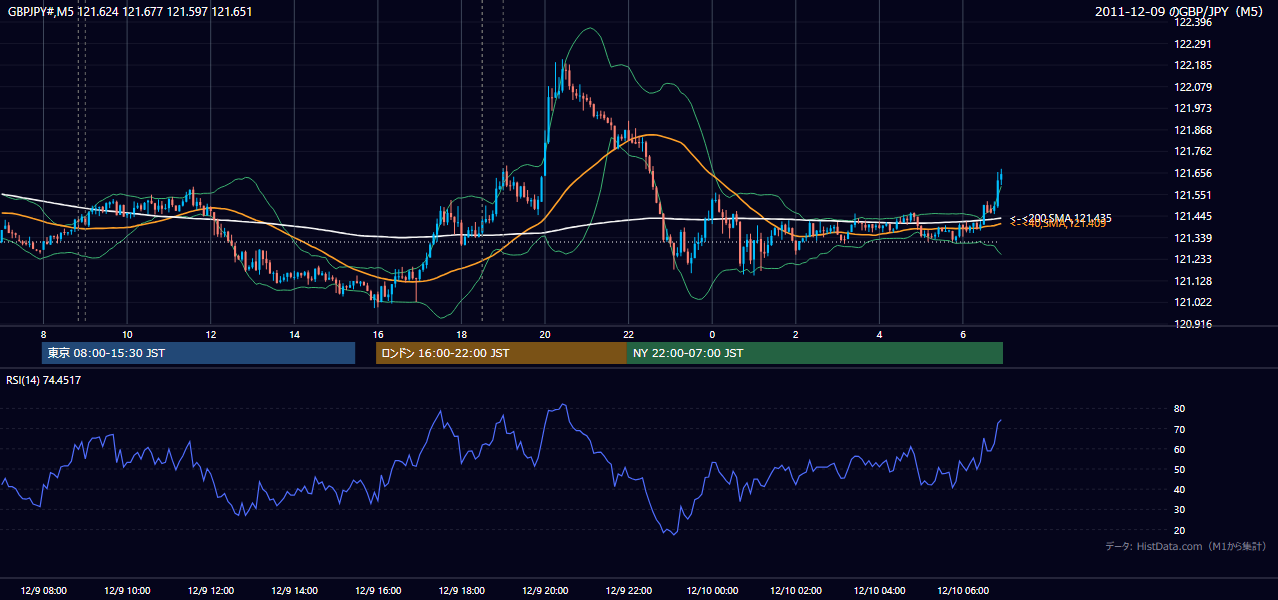Click price axis value 121.973

coord(1194,108)
